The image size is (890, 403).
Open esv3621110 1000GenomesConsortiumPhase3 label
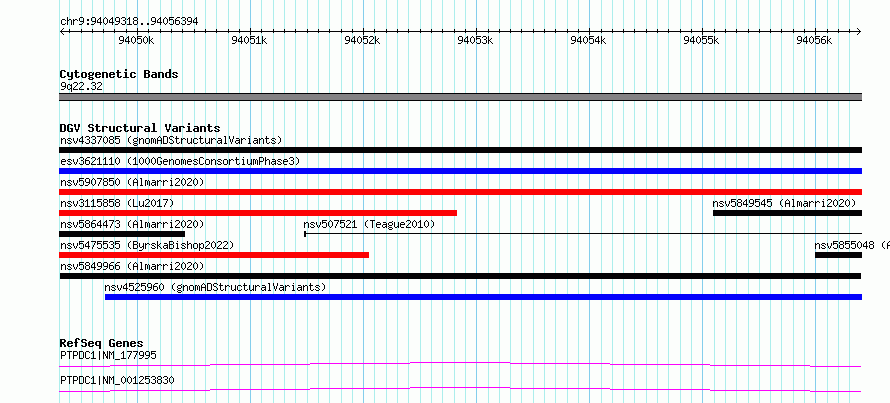(179, 161)
